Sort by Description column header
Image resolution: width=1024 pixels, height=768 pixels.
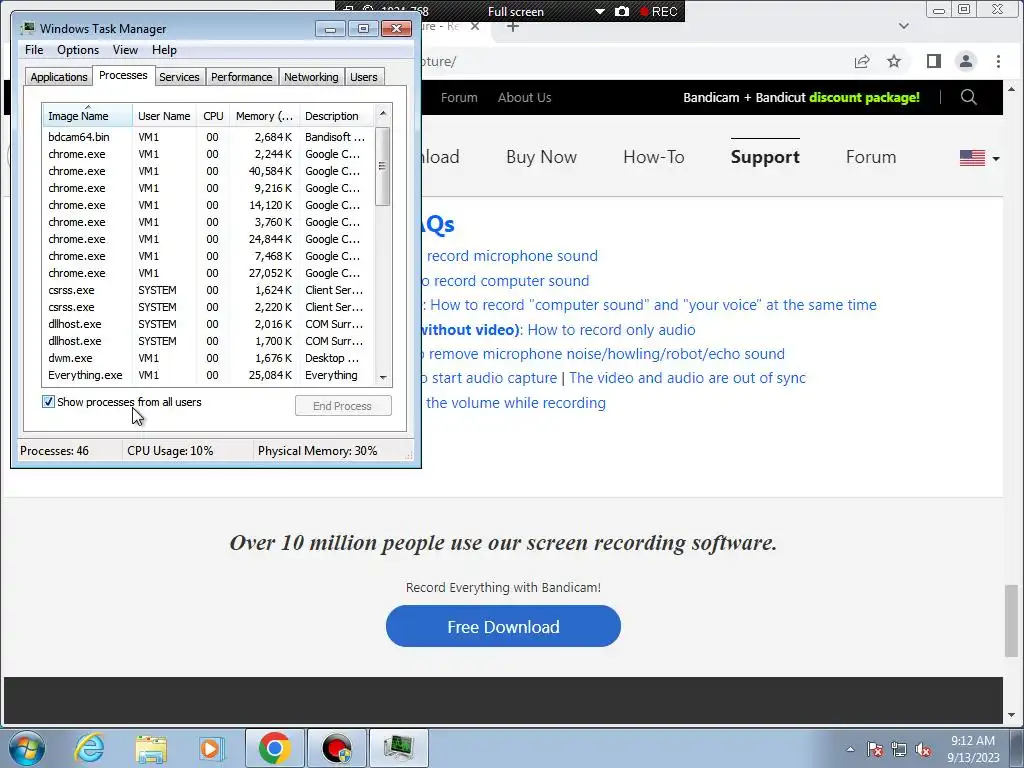336,116
